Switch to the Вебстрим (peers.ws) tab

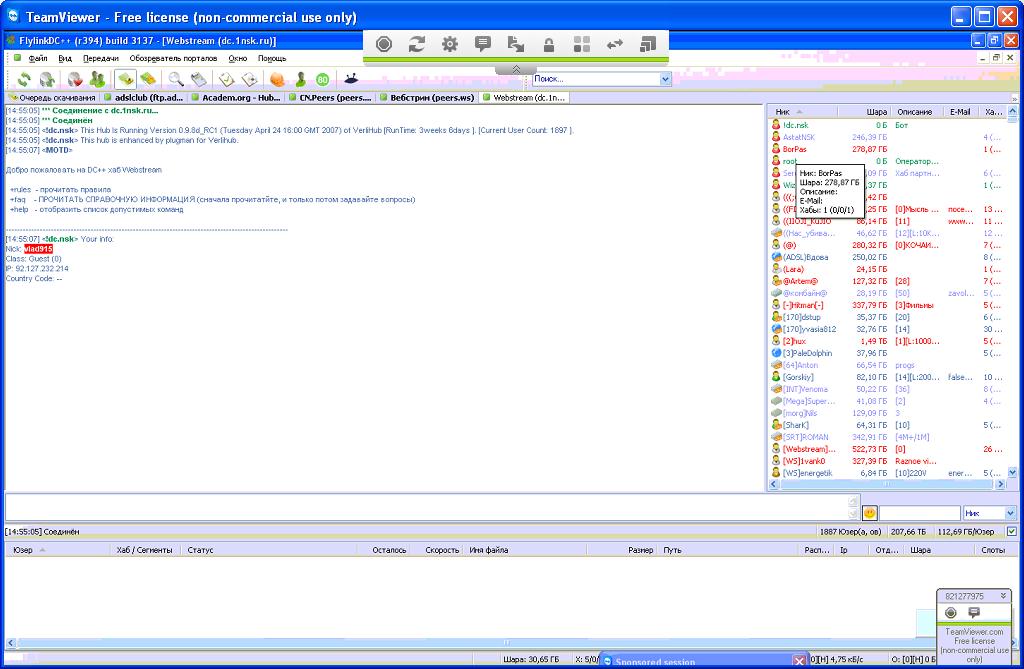click(427, 97)
